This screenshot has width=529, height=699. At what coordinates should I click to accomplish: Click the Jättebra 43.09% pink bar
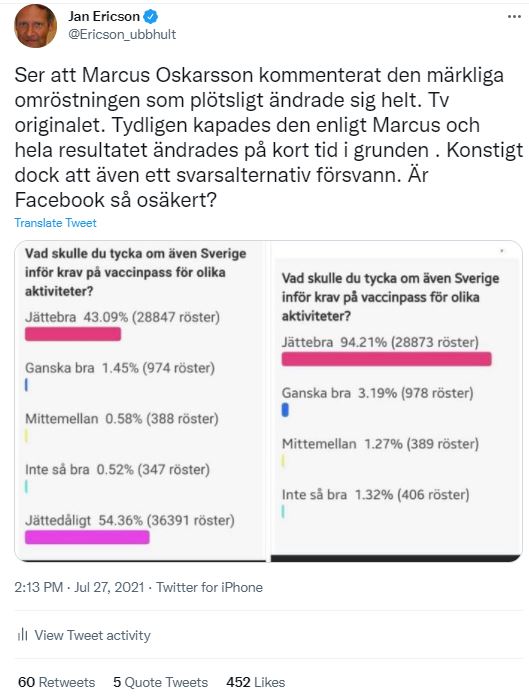coord(73,334)
